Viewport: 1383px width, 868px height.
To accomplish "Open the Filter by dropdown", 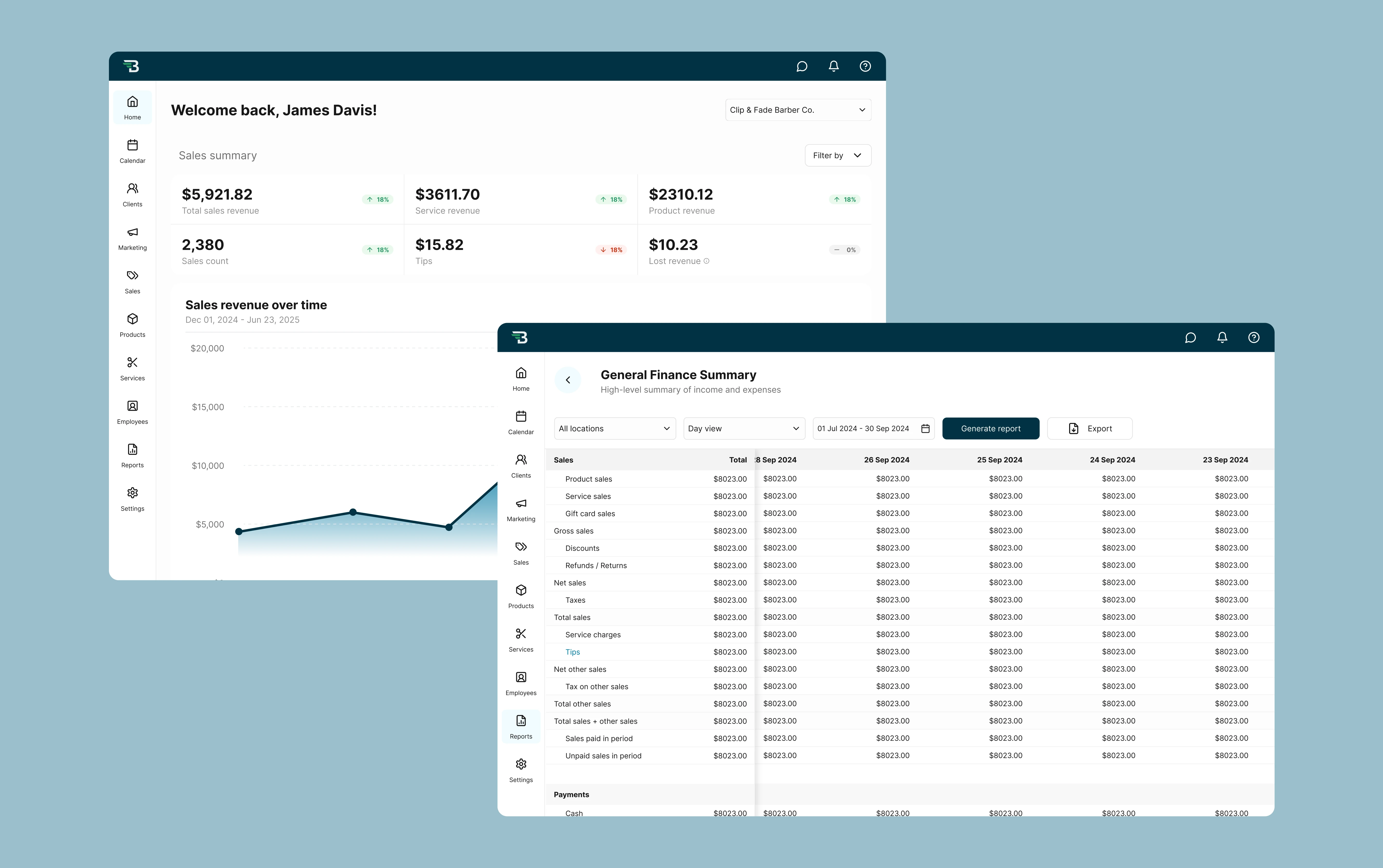I will (837, 156).
